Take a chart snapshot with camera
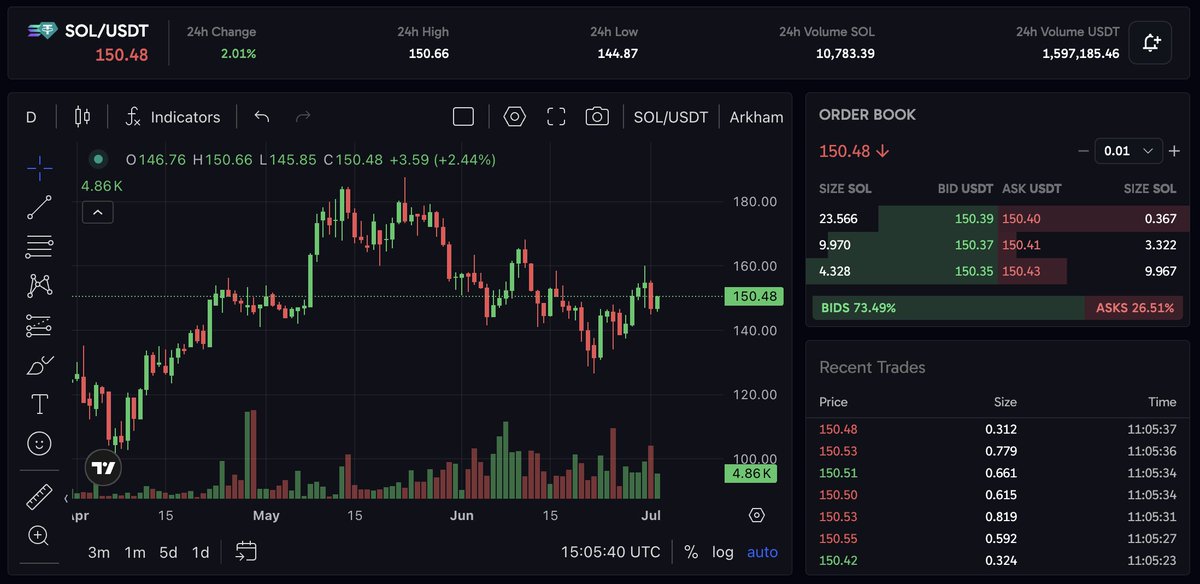 [x=597, y=117]
